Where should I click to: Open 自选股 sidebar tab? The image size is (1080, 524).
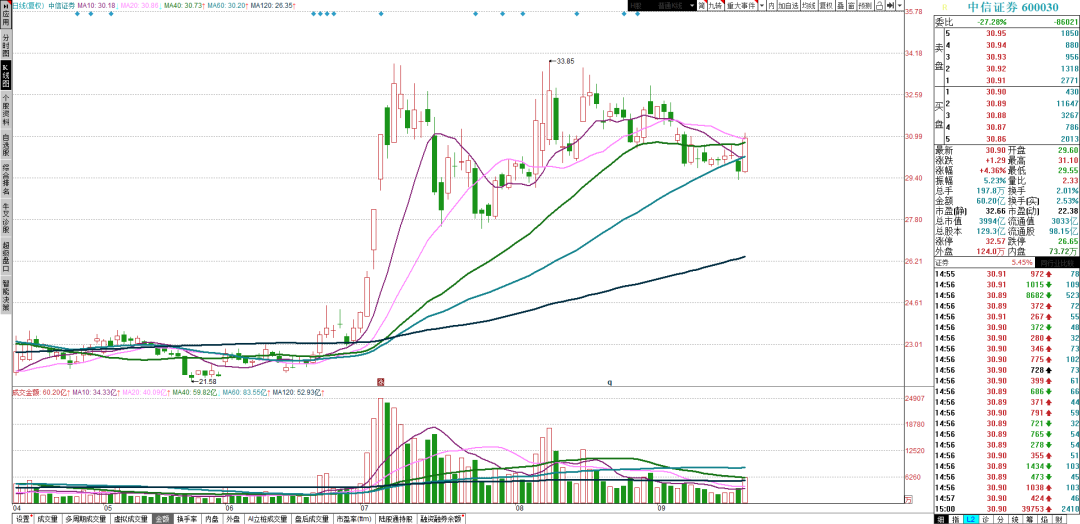(6, 147)
